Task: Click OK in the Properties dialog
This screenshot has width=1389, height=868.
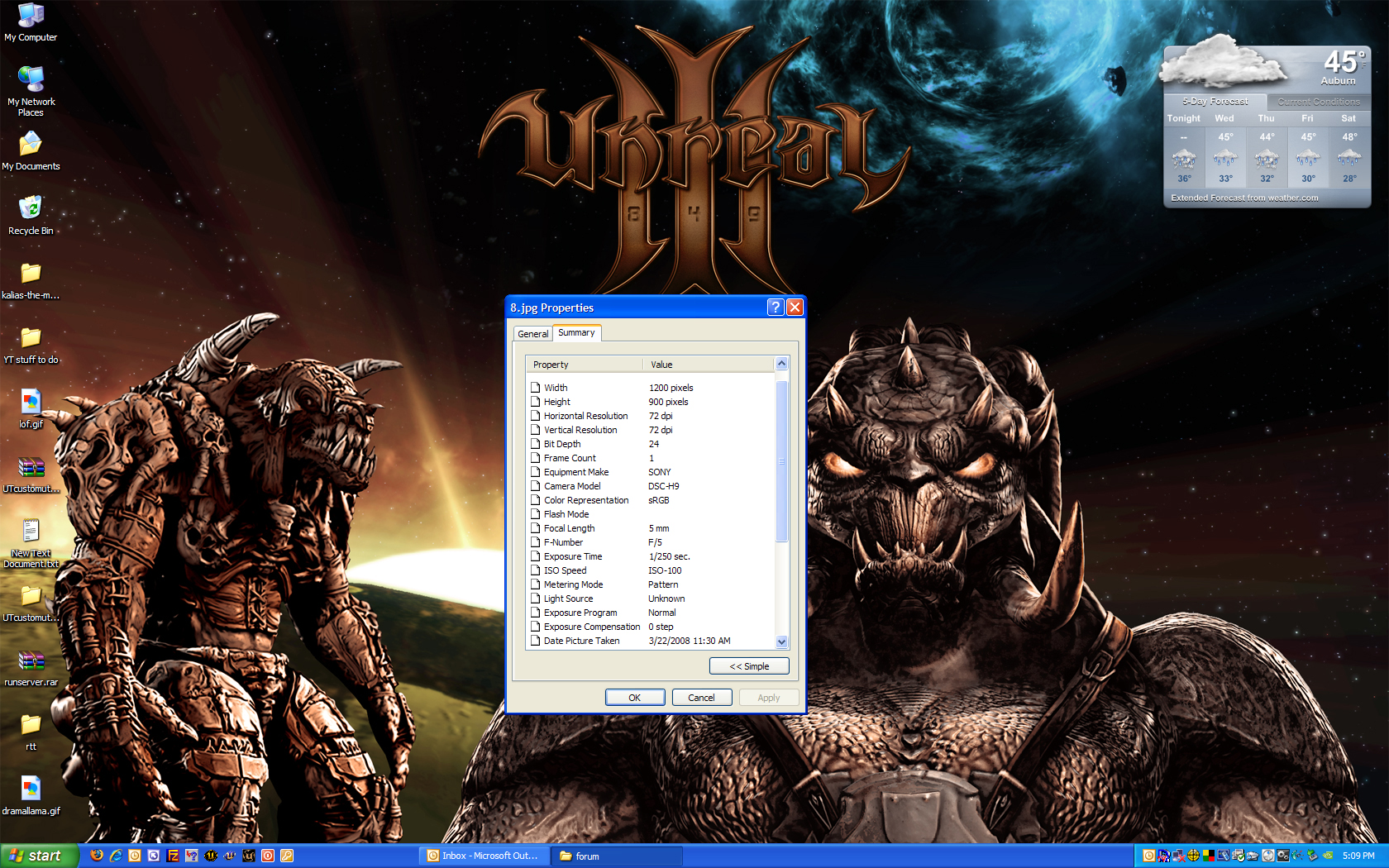Action: click(x=635, y=698)
